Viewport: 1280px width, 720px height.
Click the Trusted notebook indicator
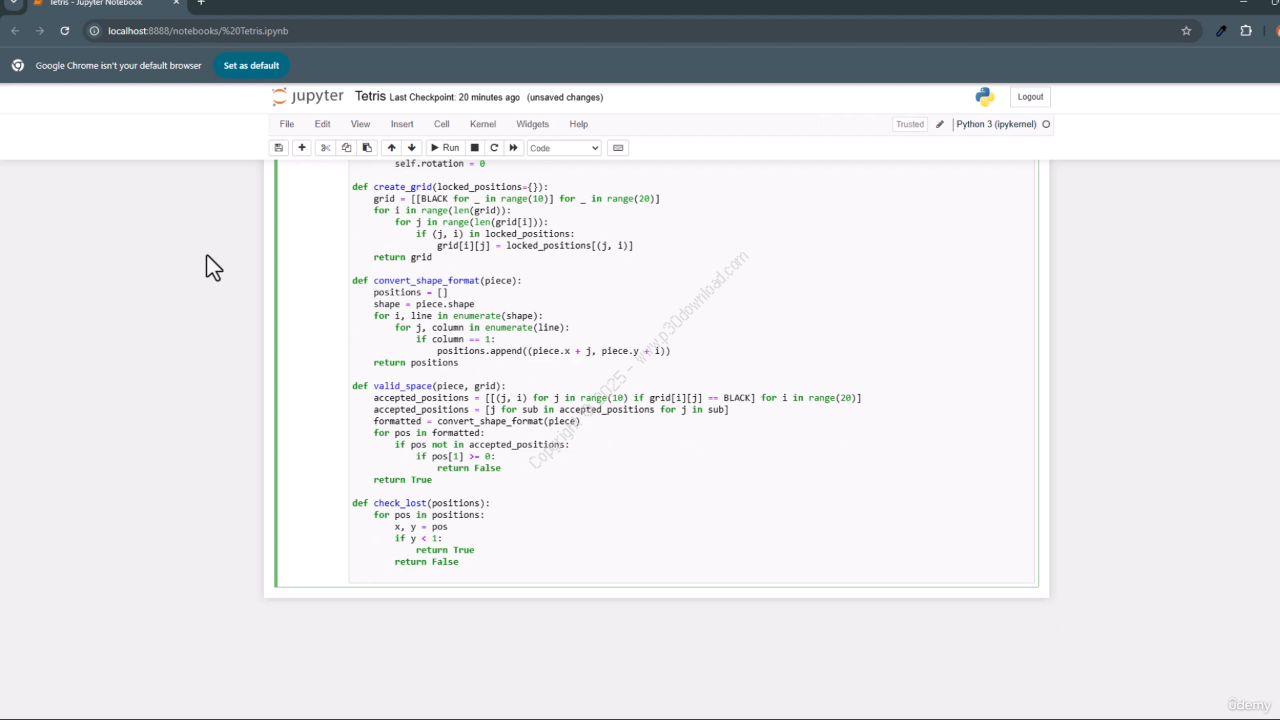(x=909, y=124)
